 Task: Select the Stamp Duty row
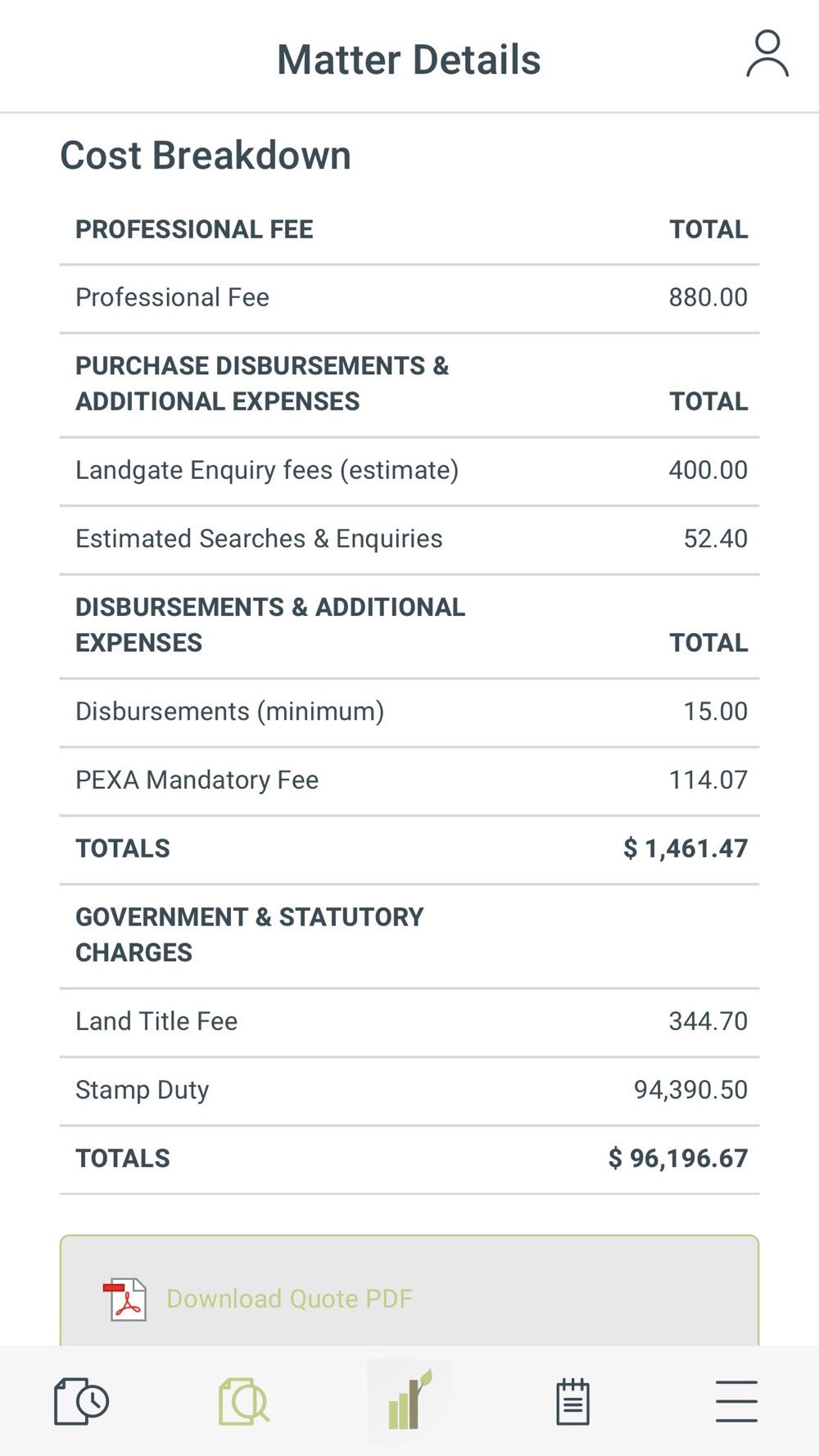pyautogui.click(x=409, y=1090)
